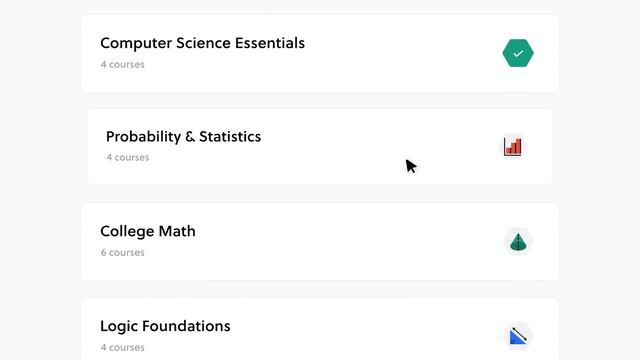
Task: Click the "6 courses" label
Action: 122,253
